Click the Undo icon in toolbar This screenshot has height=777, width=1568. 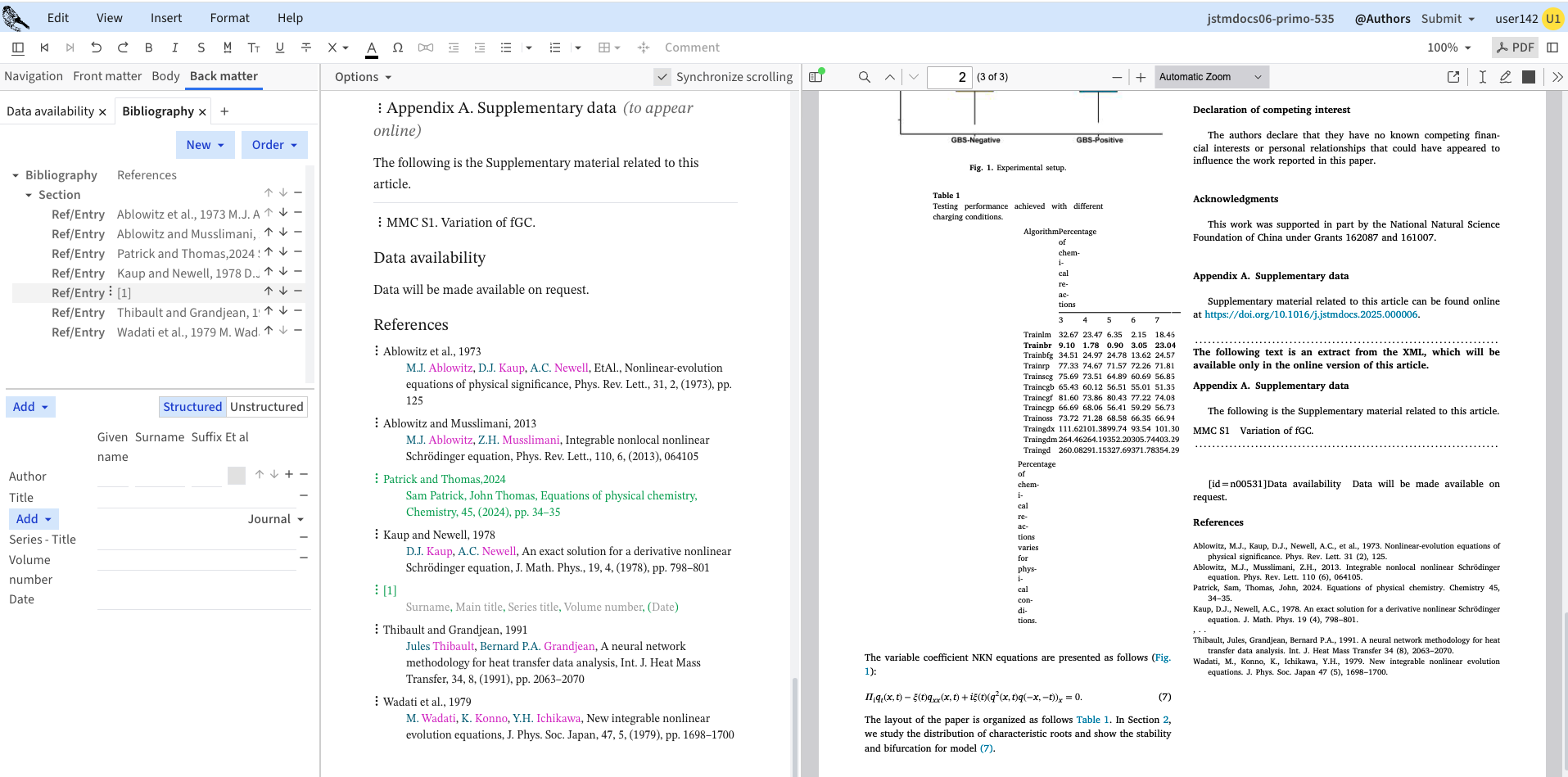coord(97,47)
